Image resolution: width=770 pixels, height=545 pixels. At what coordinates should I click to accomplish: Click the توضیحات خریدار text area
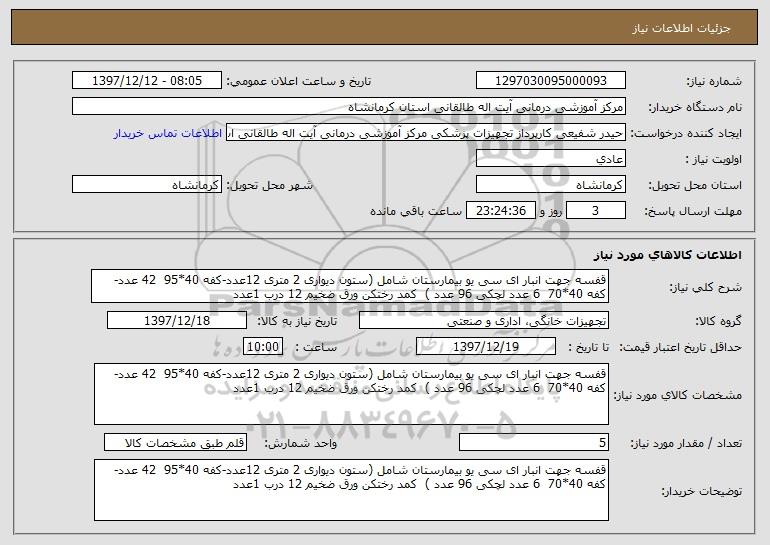[351, 490]
